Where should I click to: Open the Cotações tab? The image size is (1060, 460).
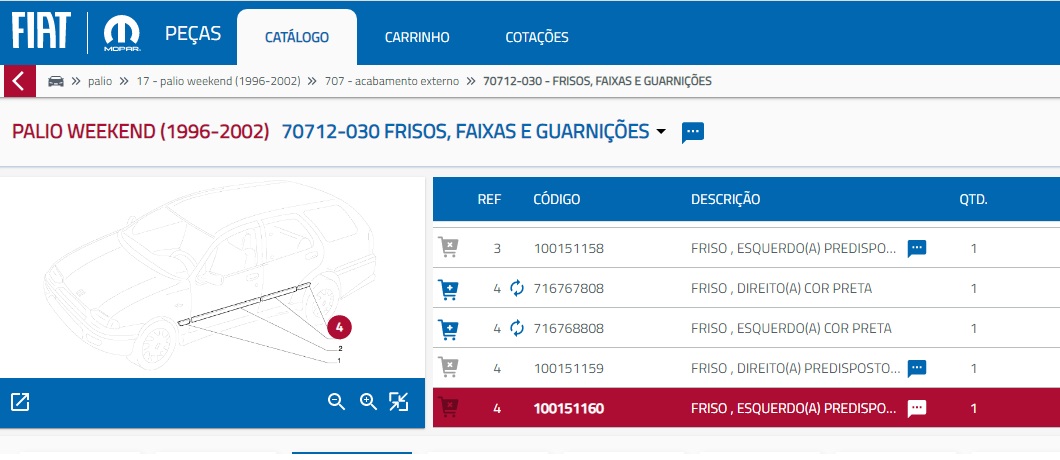pos(536,38)
